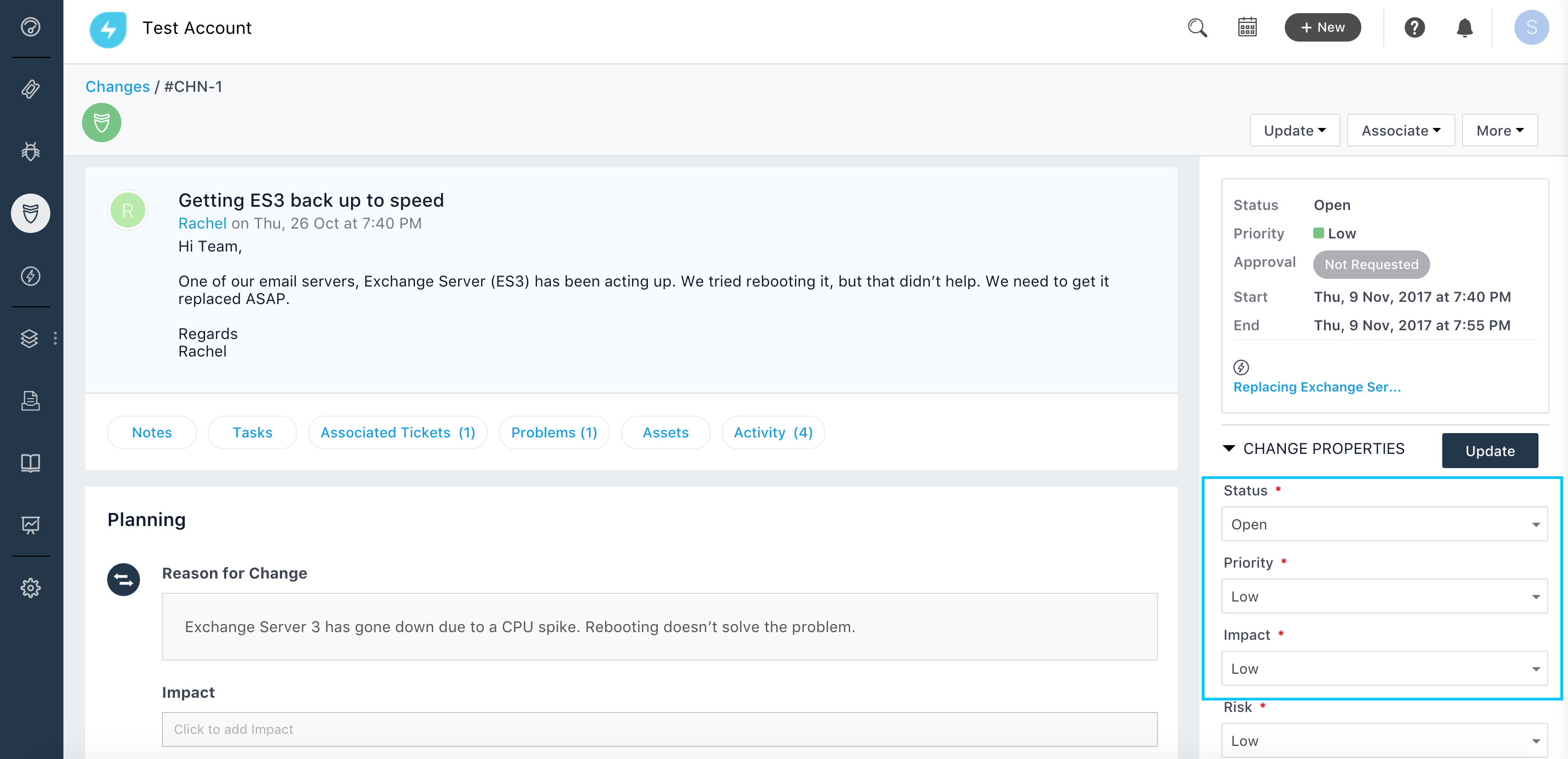Screen dimensions: 1568x759
Task: Collapse the CHANGE PROPERTIES section
Action: pyautogui.click(x=1229, y=448)
